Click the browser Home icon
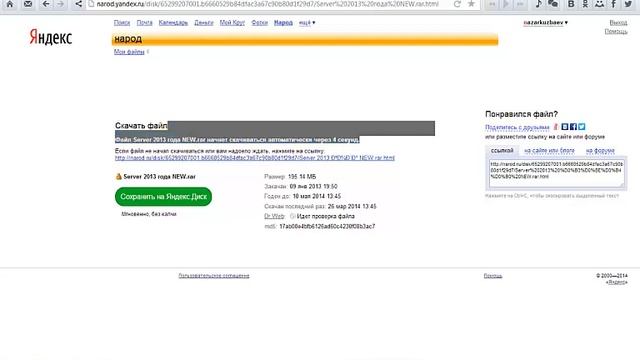Viewport: 640px width, 360px height. pyautogui.click(x=10, y=4)
